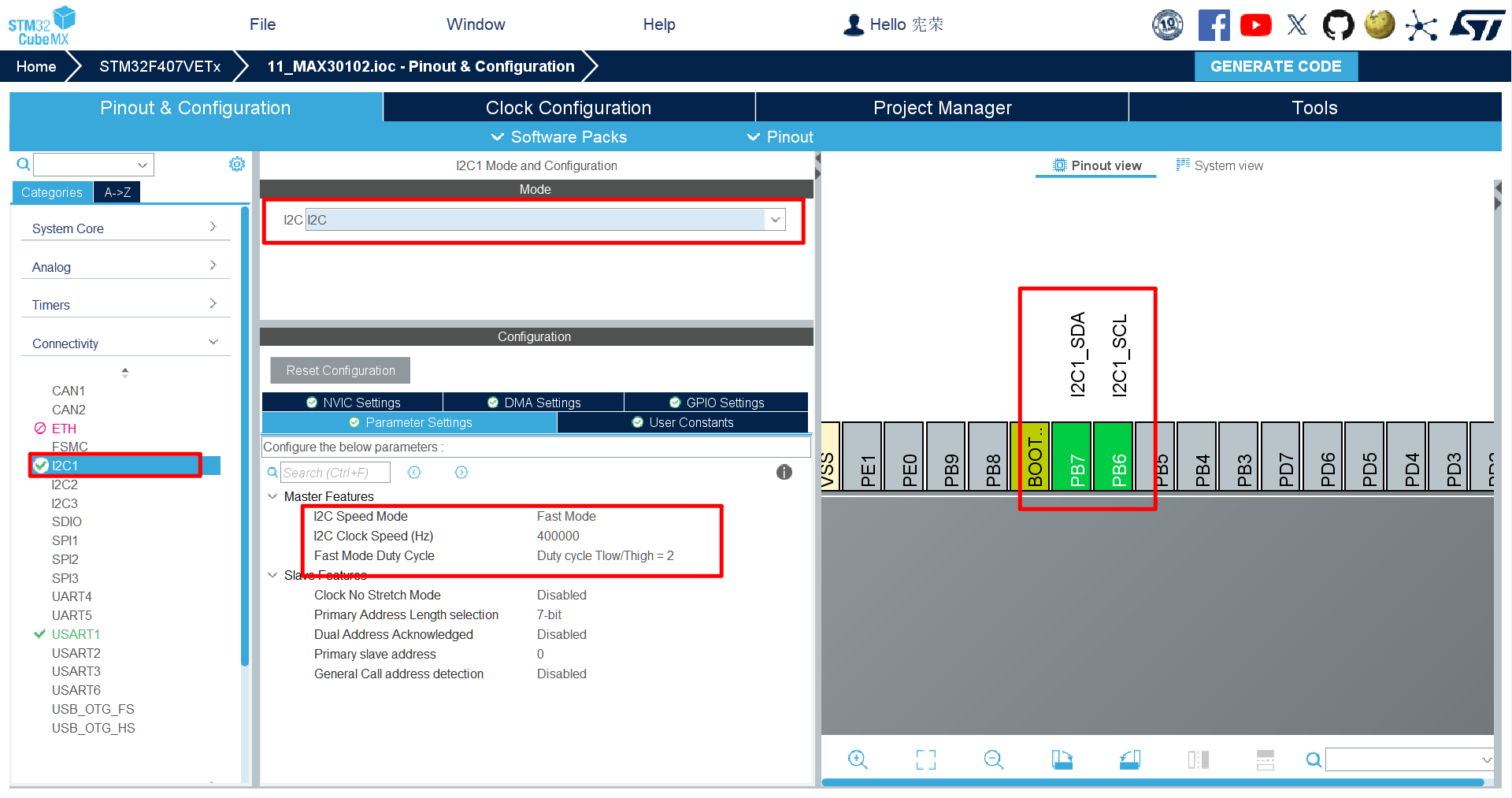Toggle the vertical split view icon

[1199, 759]
